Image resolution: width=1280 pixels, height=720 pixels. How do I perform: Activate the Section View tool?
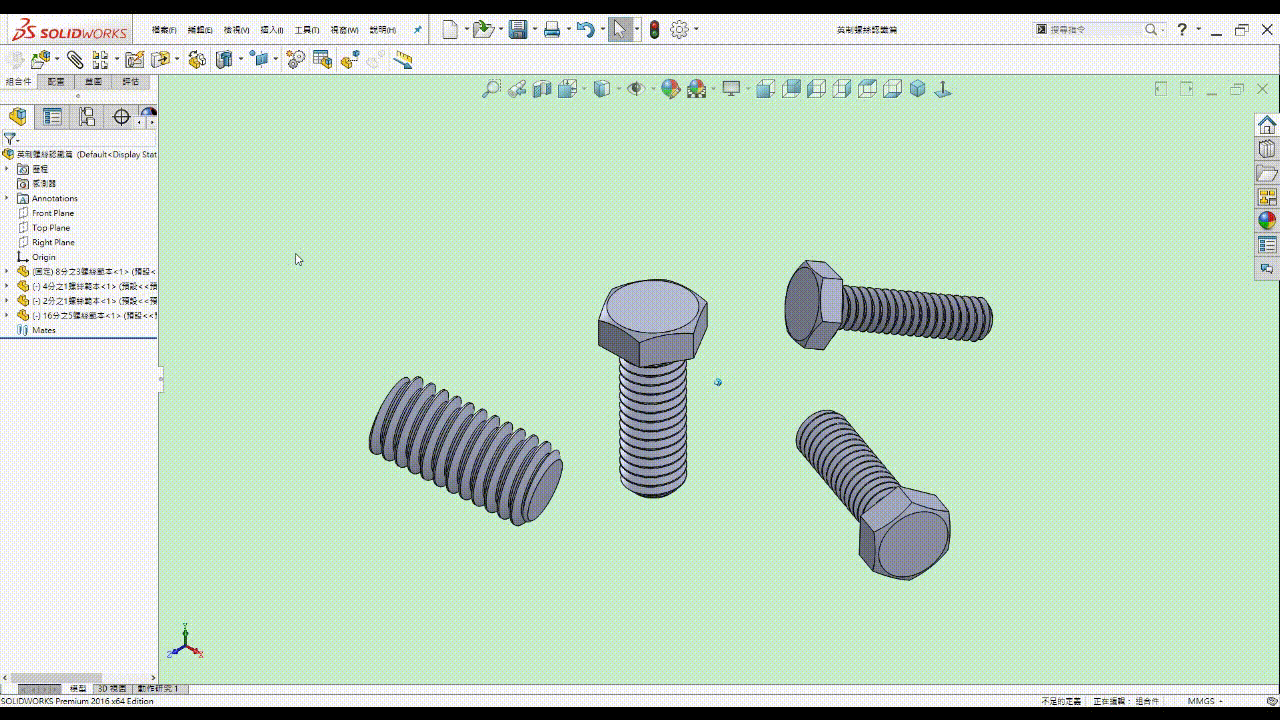click(x=542, y=89)
